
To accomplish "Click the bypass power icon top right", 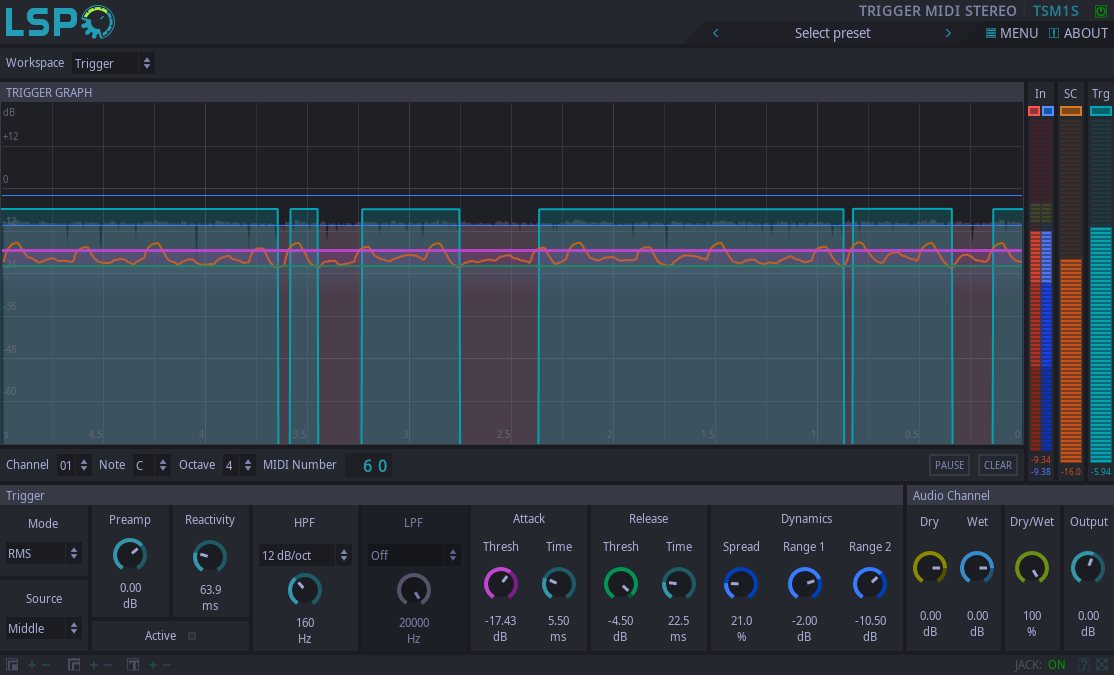I will tap(1100, 11).
